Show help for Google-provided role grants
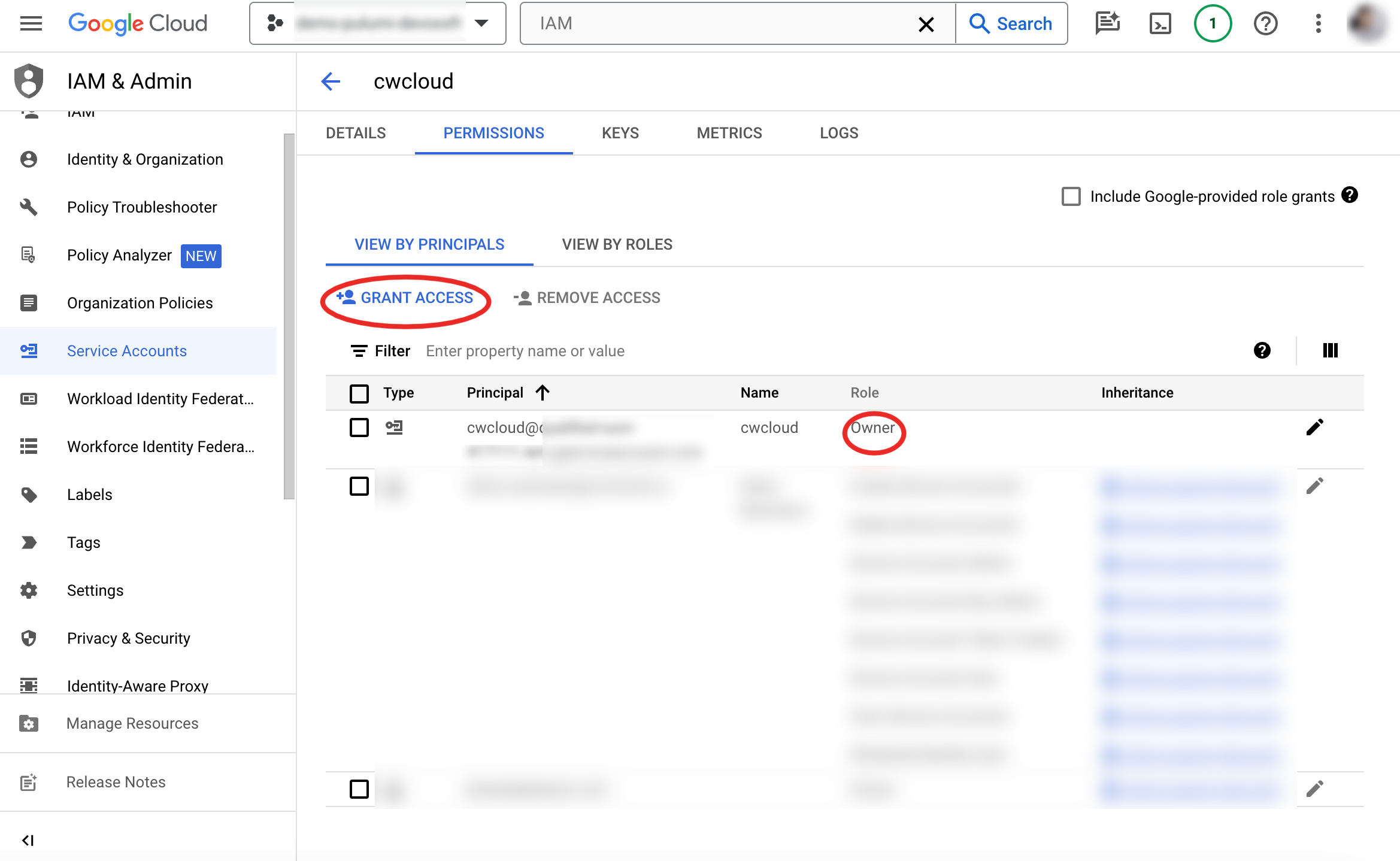1400x861 pixels. [1349, 195]
